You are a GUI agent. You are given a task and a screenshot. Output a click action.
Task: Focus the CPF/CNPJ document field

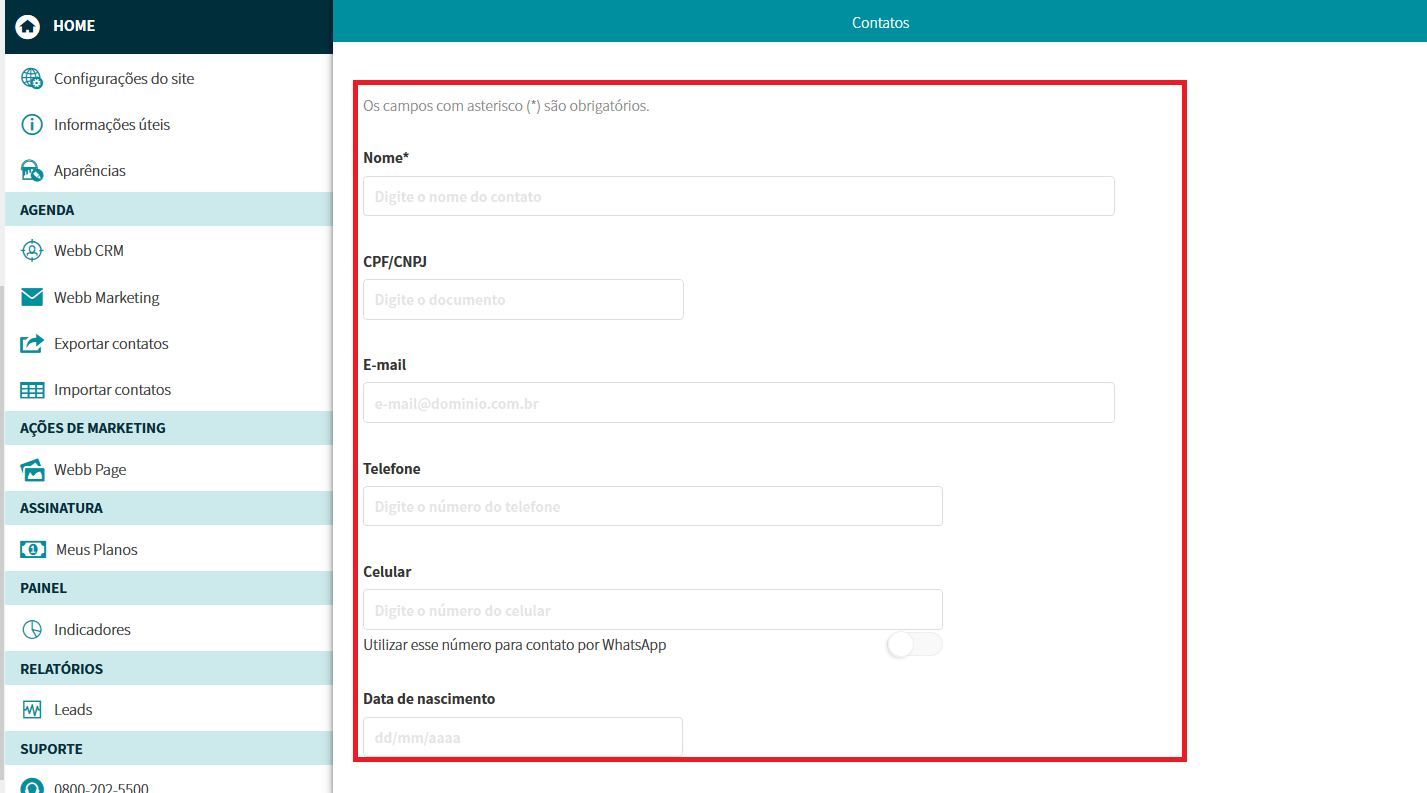tap(523, 300)
